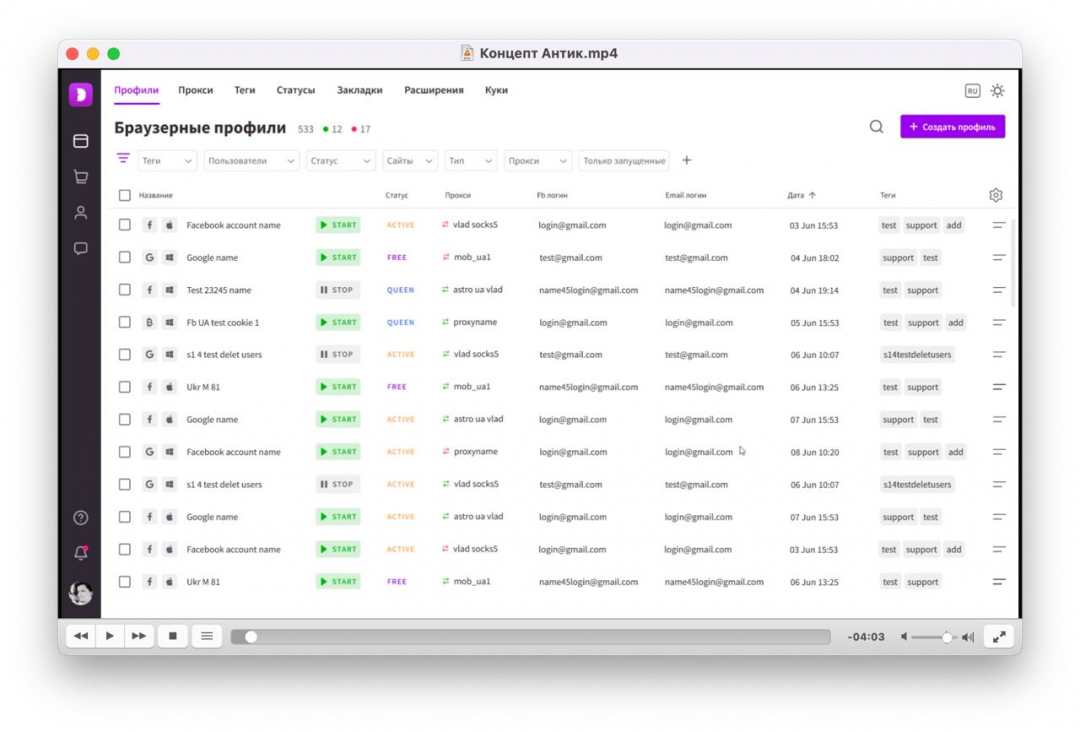The width and height of the screenshot is (1080, 732).
Task: Tick checkbox for Fb UA test cookie 1
Action: [x=125, y=322]
